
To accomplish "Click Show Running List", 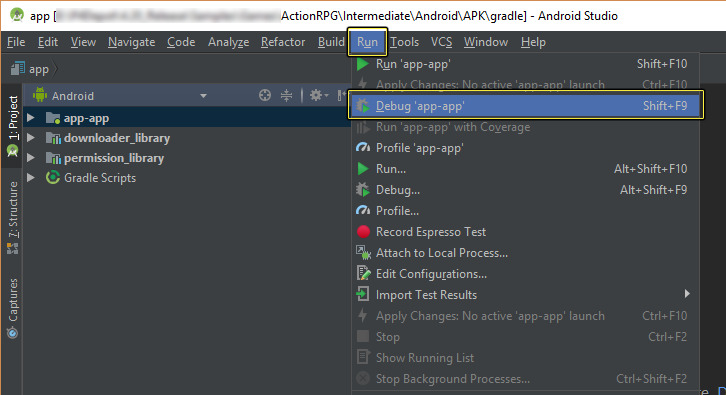I will pos(525,357).
